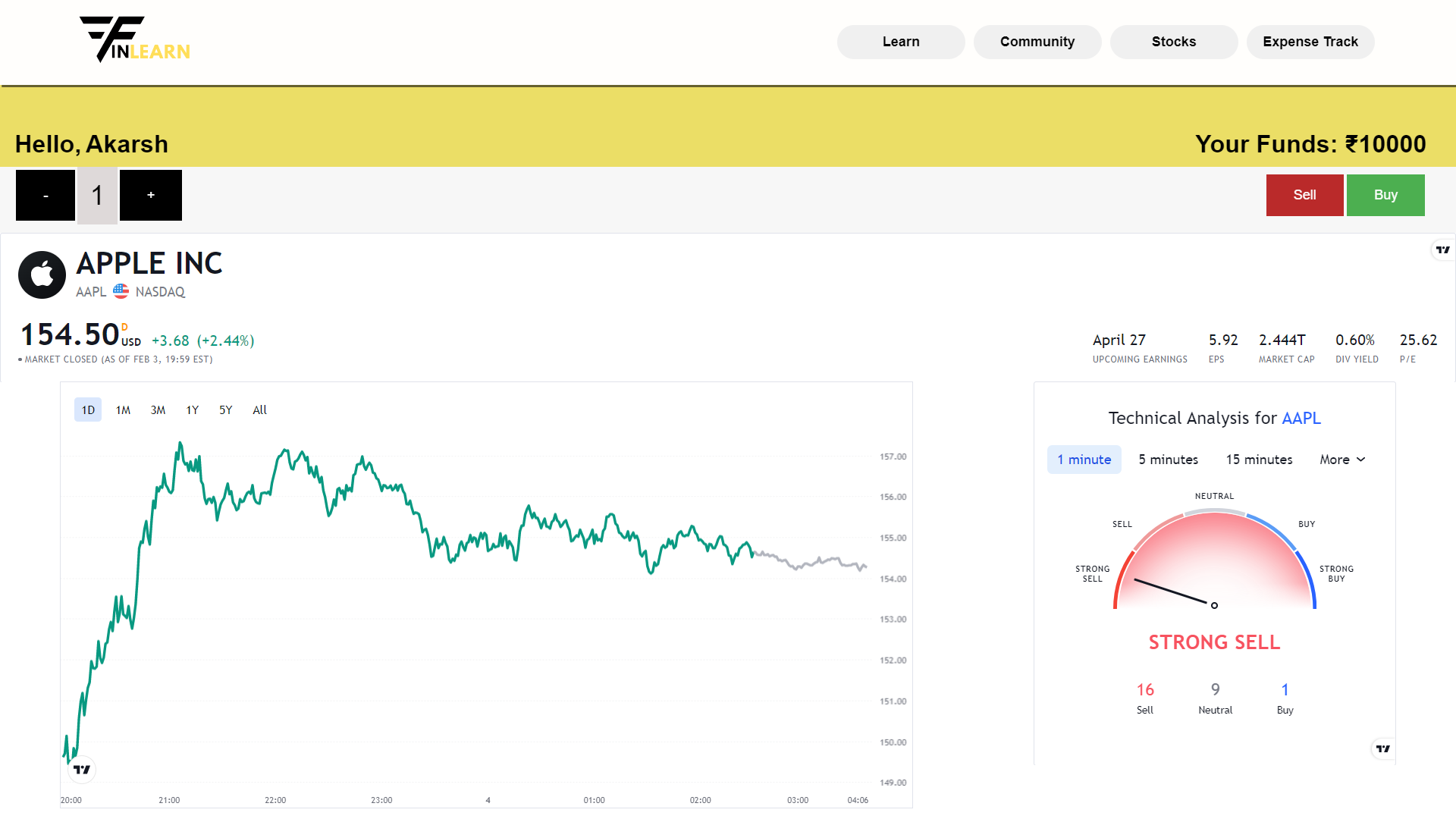1456x819 pixels.
Task: Click the 25.62 P/E value
Action: 1419,340
